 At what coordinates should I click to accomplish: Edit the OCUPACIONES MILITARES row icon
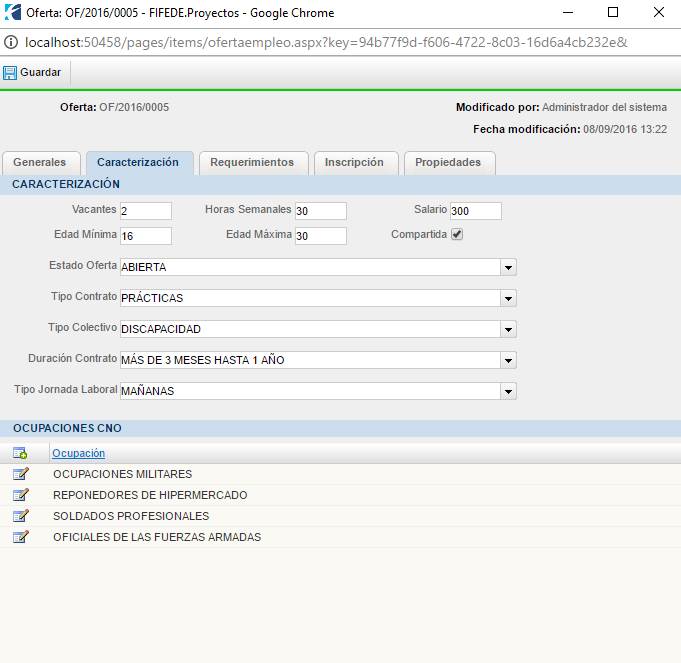tap(20, 474)
